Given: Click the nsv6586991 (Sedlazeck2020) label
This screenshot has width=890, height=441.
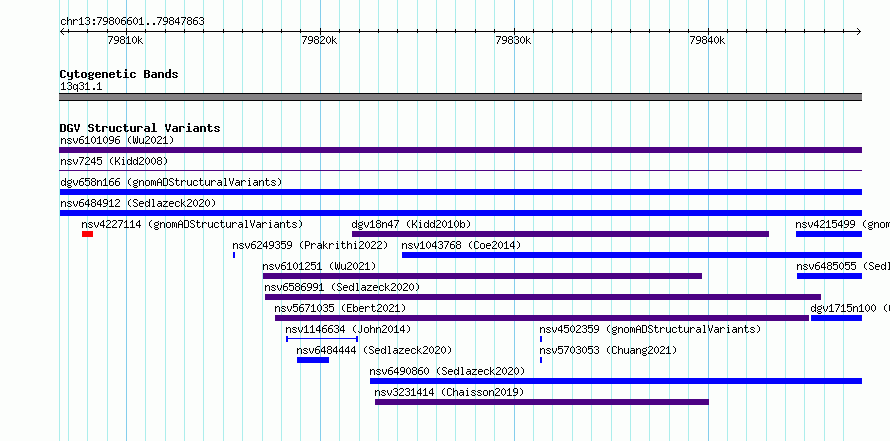Looking at the screenshot, I should (x=342, y=287).
